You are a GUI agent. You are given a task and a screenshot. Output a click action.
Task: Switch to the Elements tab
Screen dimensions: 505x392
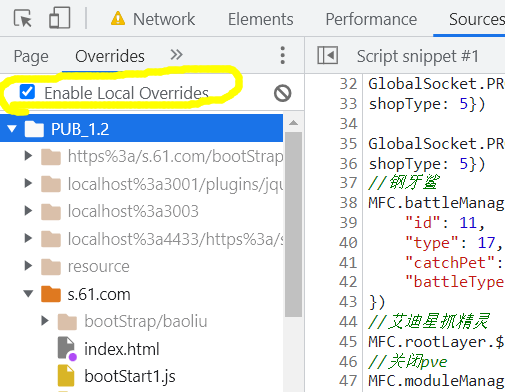(x=261, y=19)
